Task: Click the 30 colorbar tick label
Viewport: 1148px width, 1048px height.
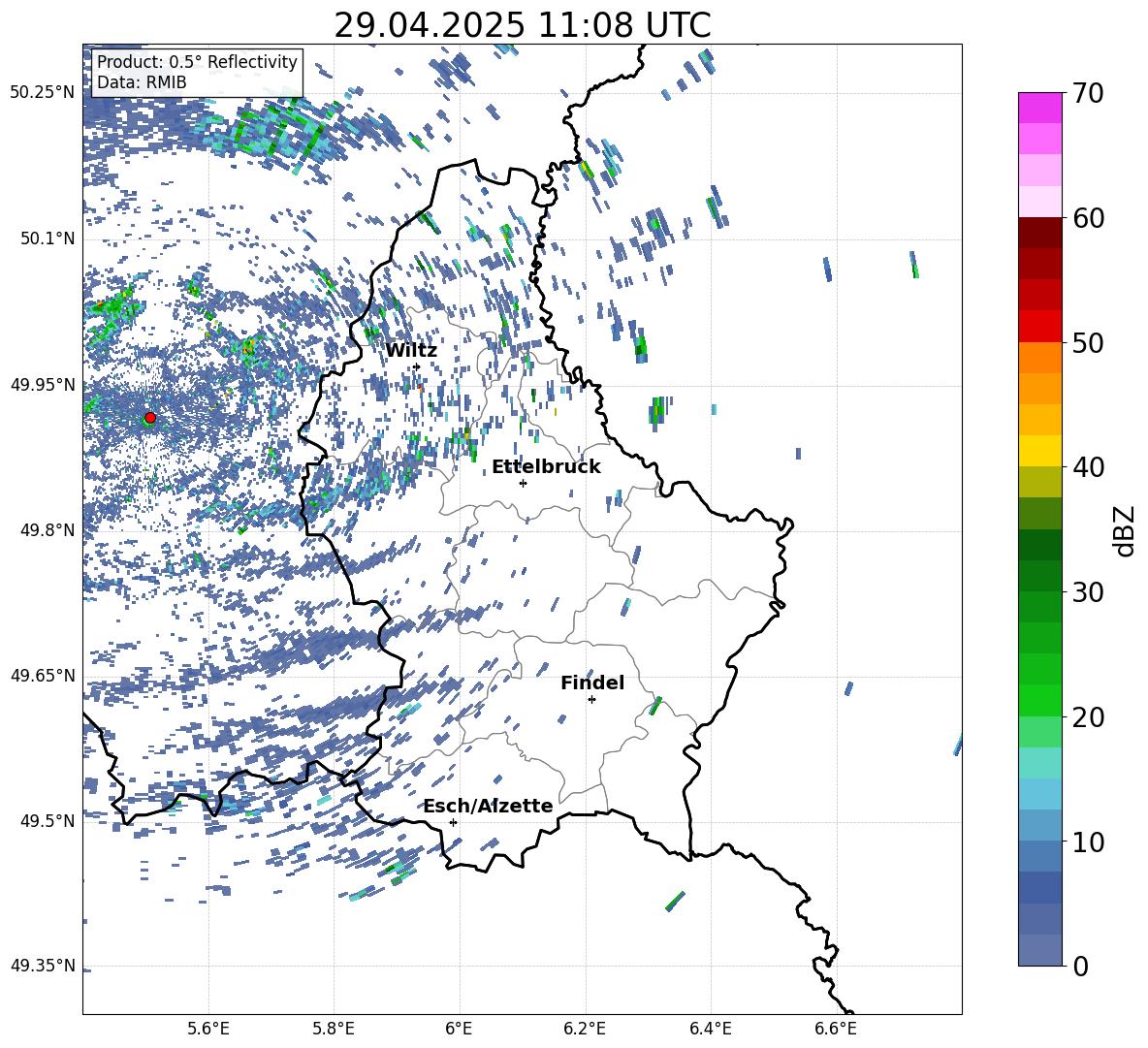Action: tap(1088, 592)
